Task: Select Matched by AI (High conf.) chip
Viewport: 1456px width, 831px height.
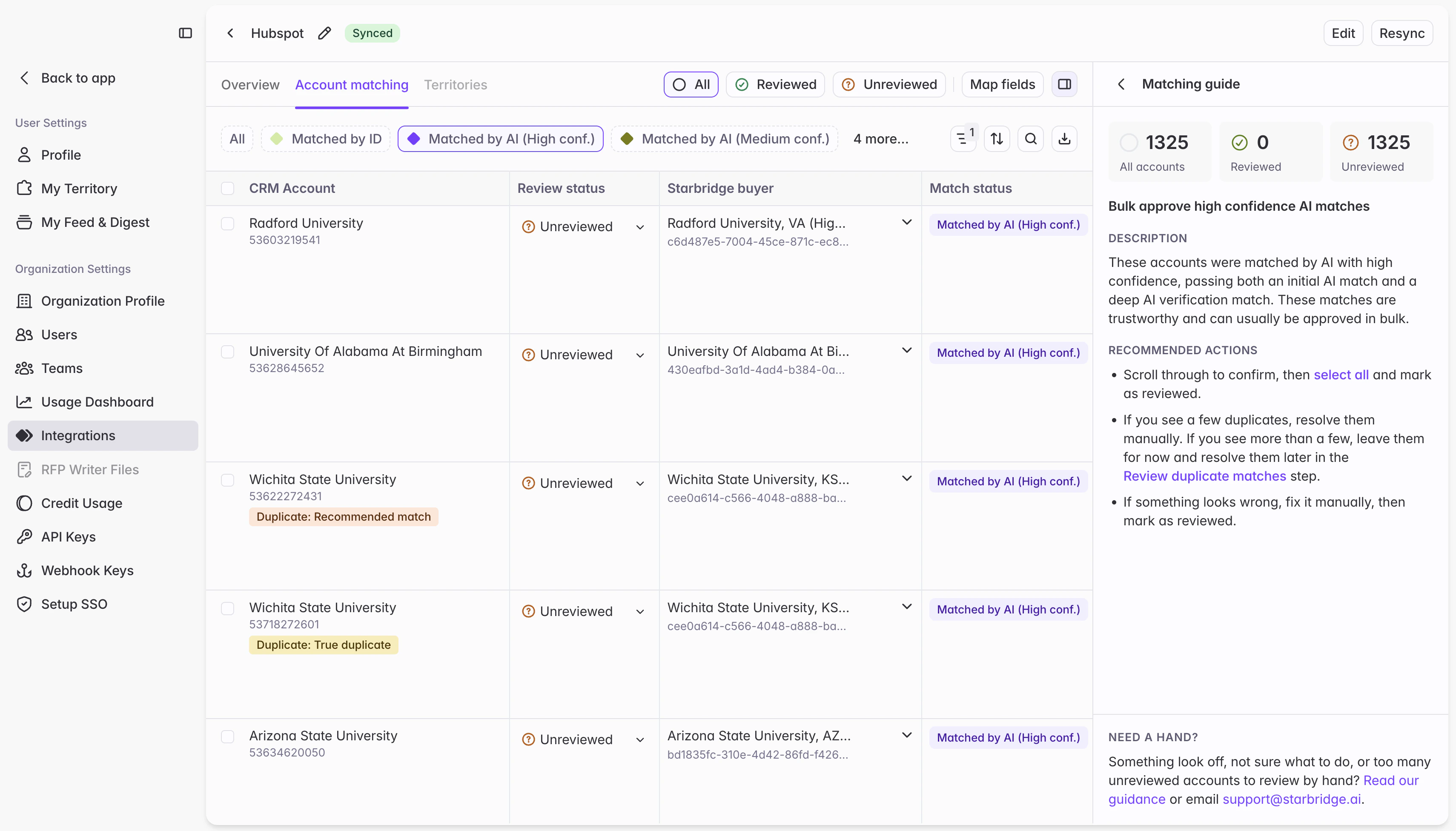Action: coord(501,139)
